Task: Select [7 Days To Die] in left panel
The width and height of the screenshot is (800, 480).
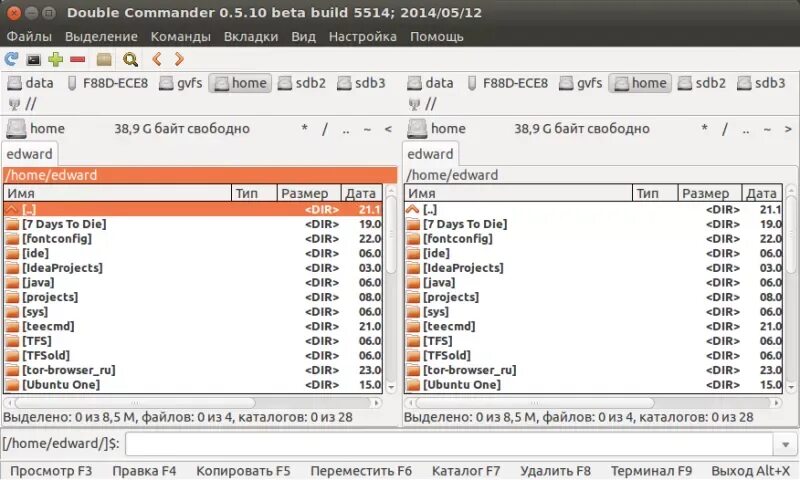Action: pyautogui.click(x=193, y=224)
